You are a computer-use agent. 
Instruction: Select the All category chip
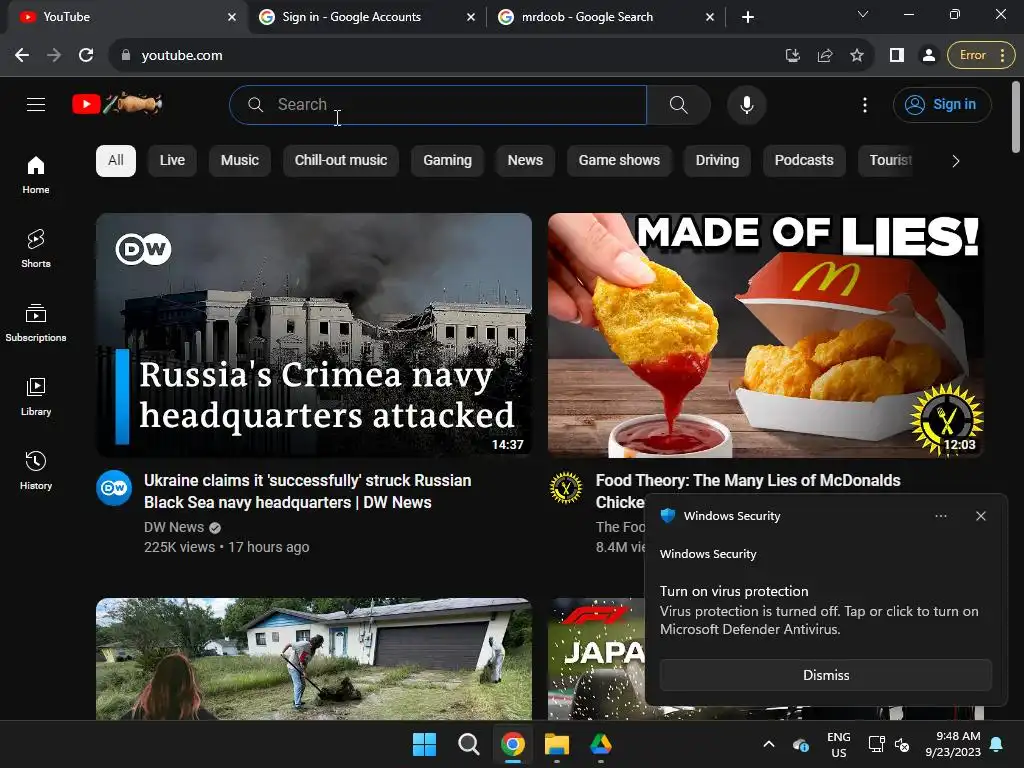pos(116,161)
